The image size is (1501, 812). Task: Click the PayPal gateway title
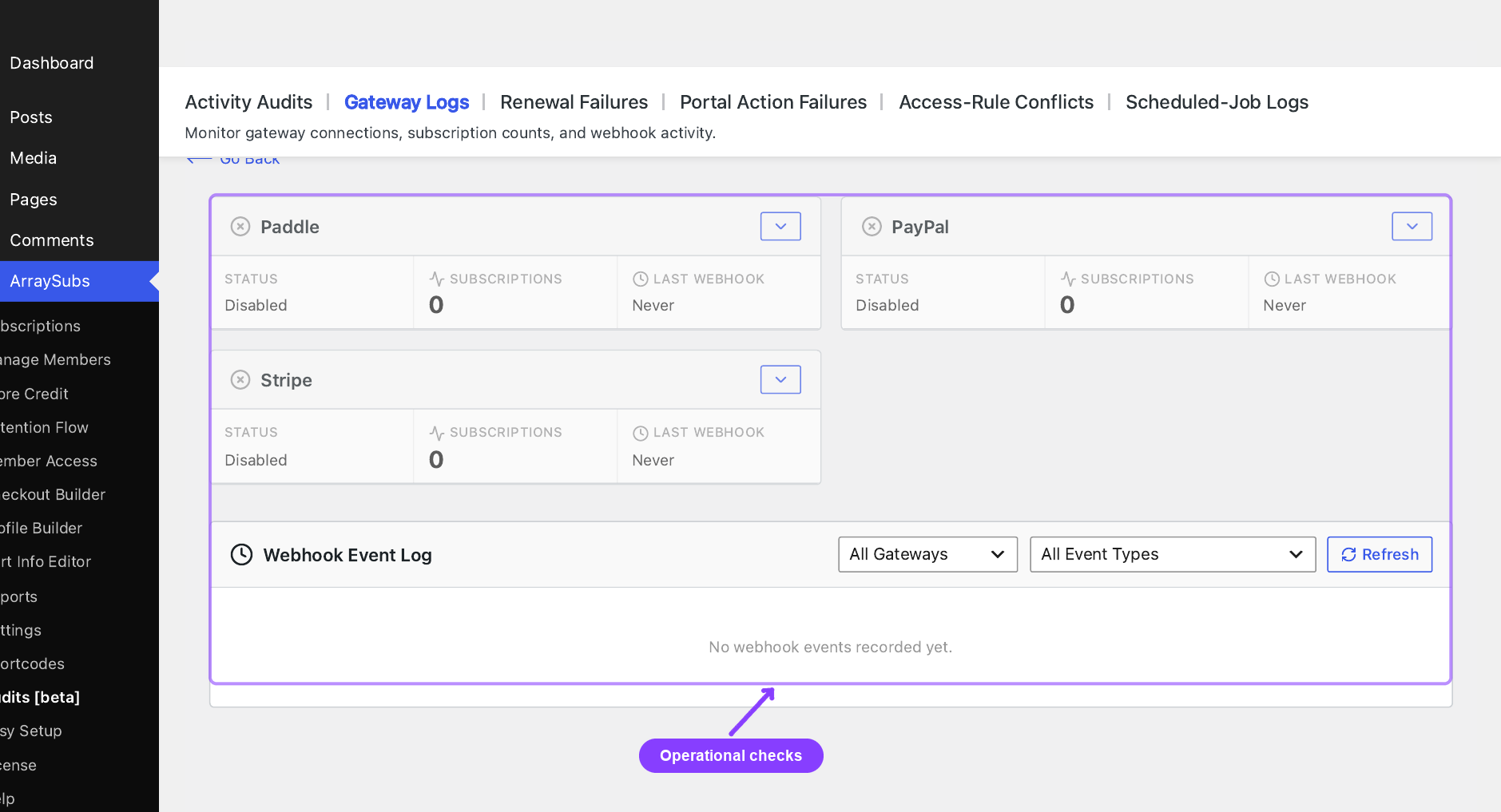point(920,227)
